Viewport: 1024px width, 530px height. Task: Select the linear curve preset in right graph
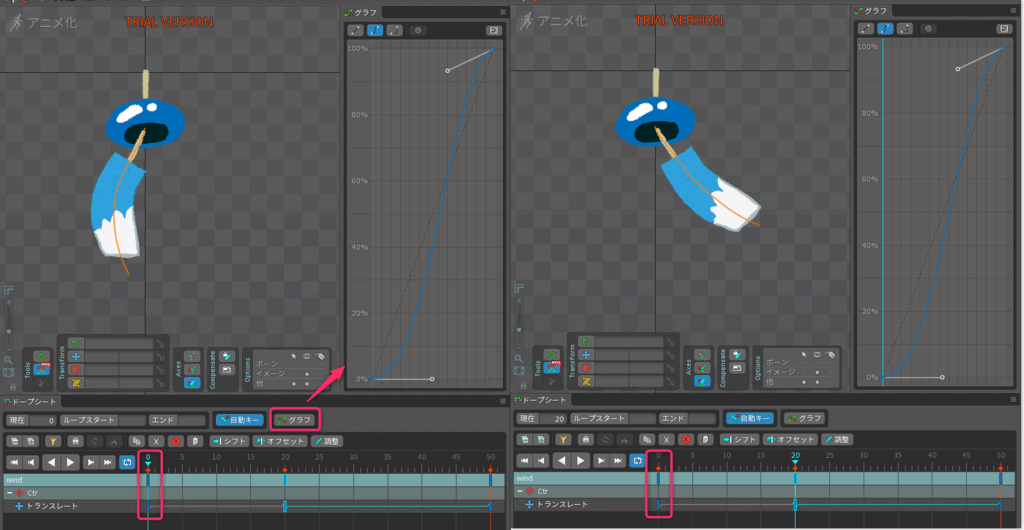coord(866,29)
